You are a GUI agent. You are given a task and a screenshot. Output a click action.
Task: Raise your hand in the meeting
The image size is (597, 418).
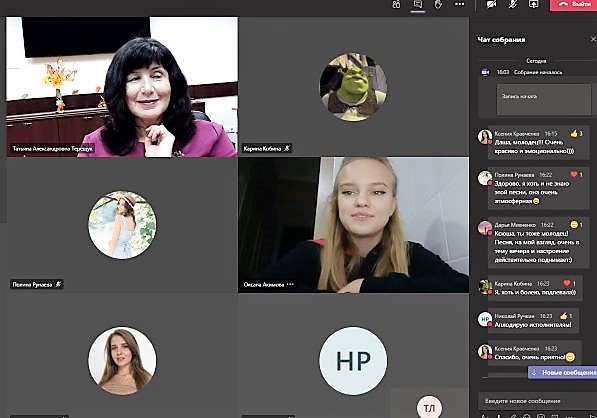[439, 4]
